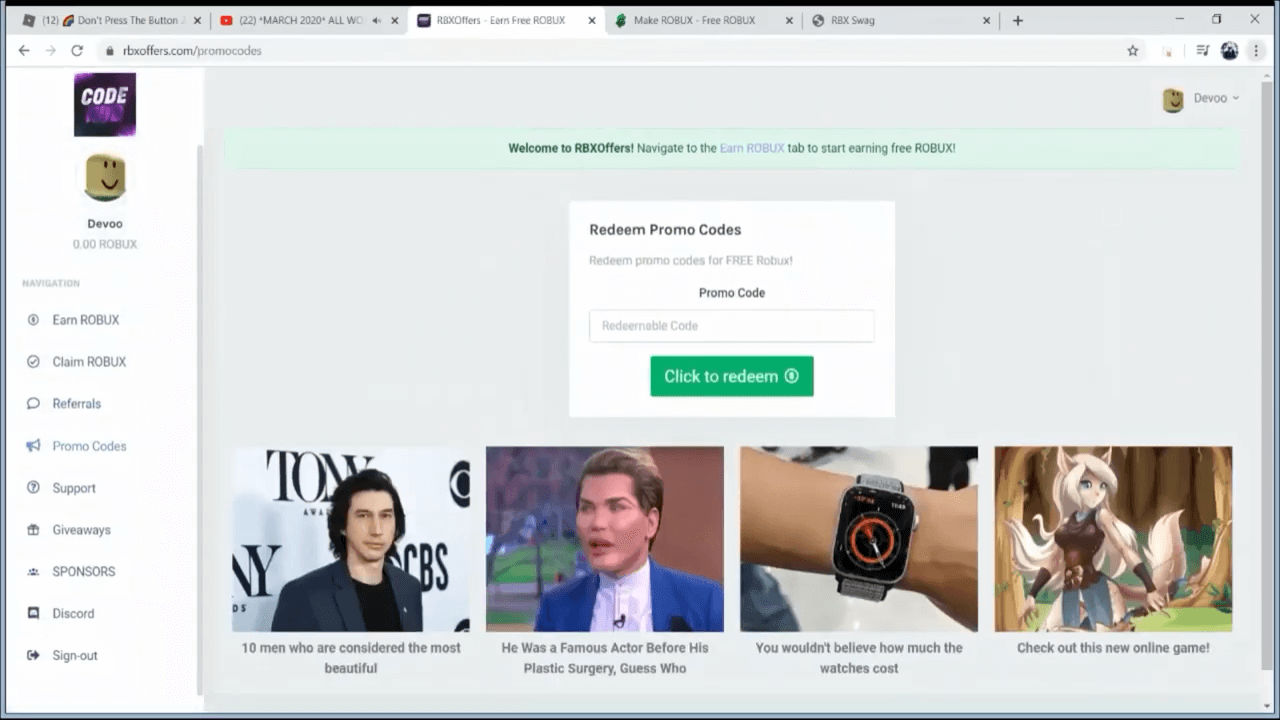Open the Support page
1280x720 pixels.
pos(74,488)
